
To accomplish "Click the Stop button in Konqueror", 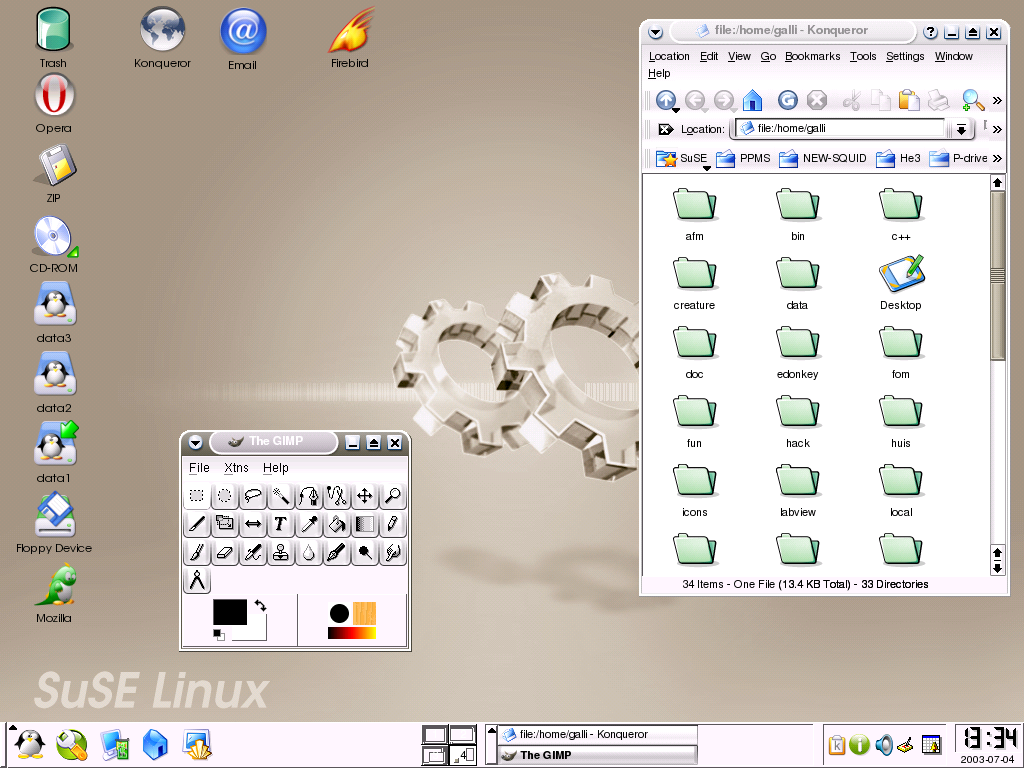I will [817, 100].
